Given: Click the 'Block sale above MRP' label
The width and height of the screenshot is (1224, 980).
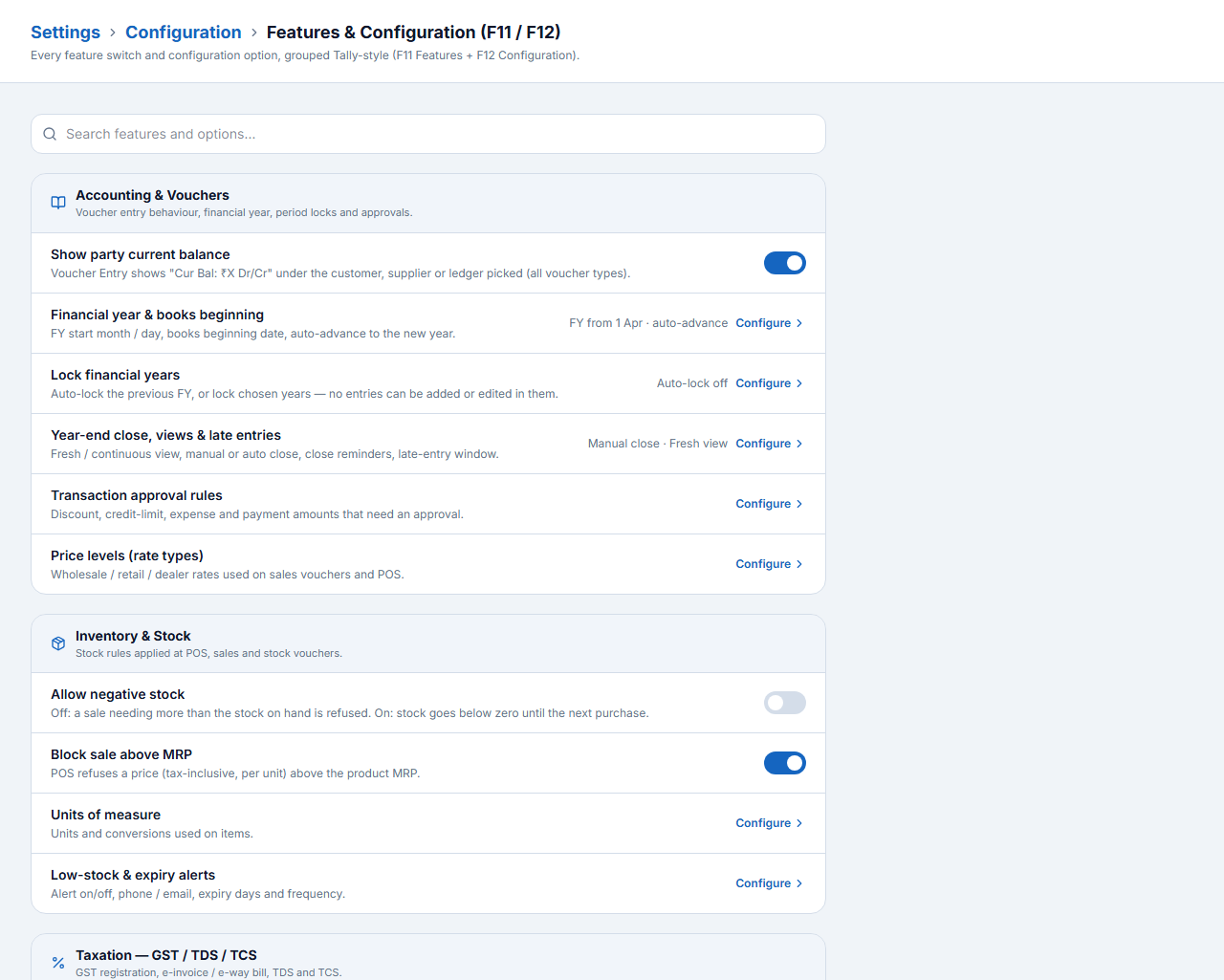Looking at the screenshot, I should coord(121,754).
